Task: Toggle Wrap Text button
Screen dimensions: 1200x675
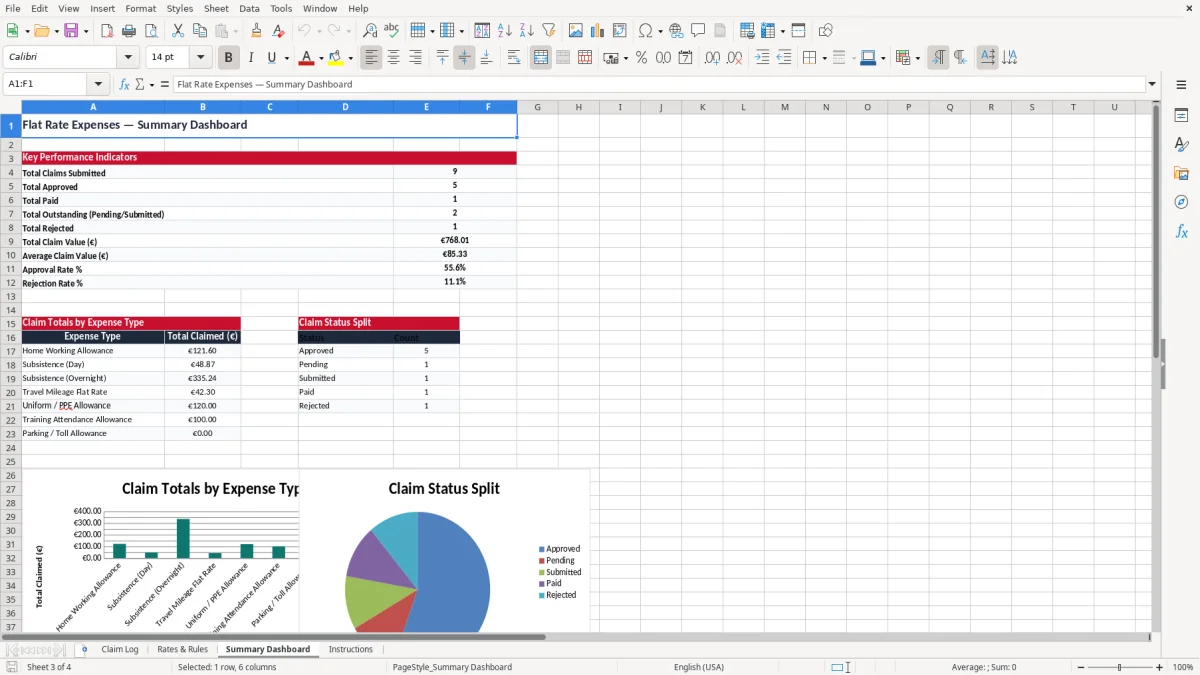Action: click(514, 58)
